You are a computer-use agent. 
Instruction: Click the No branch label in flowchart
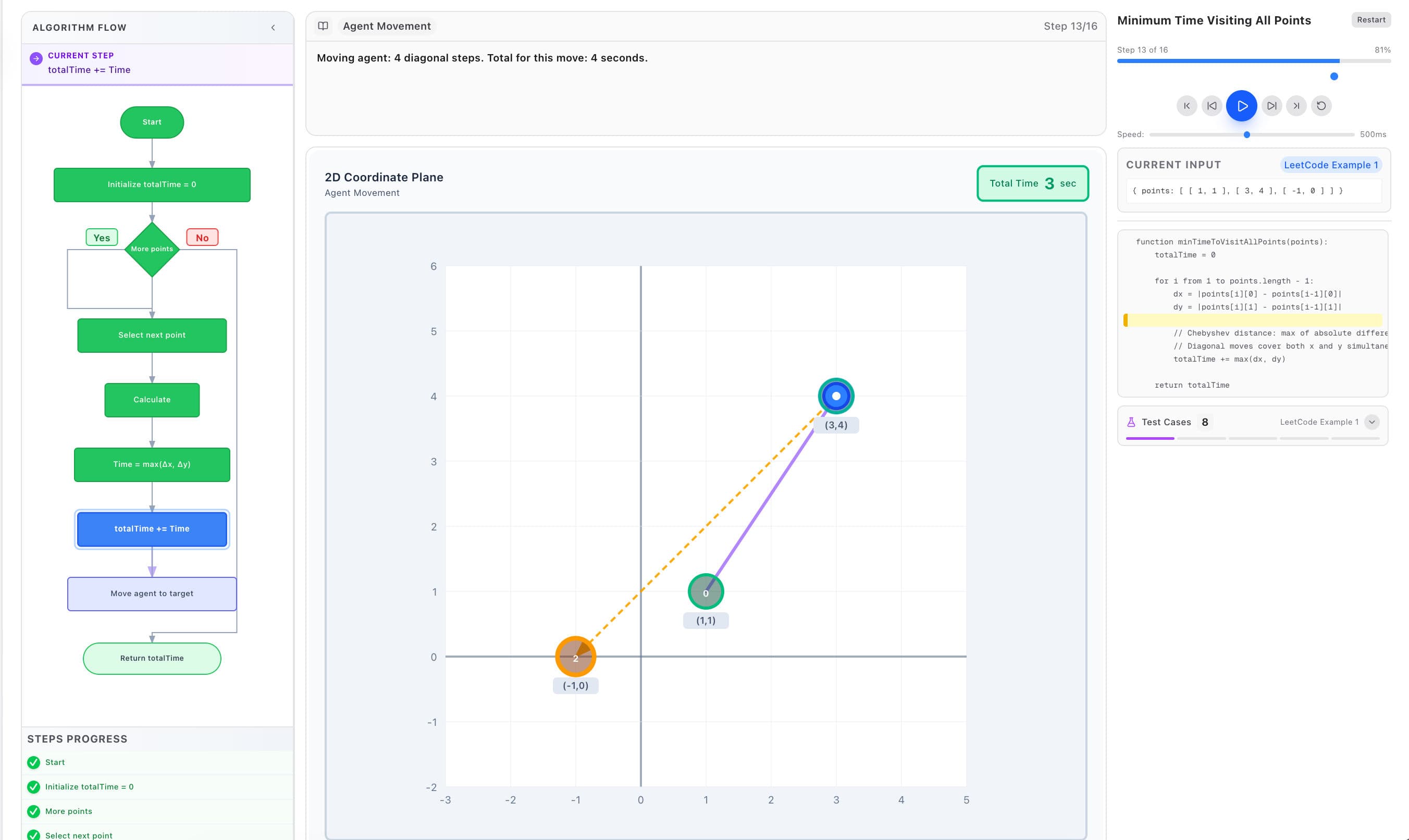[202, 237]
